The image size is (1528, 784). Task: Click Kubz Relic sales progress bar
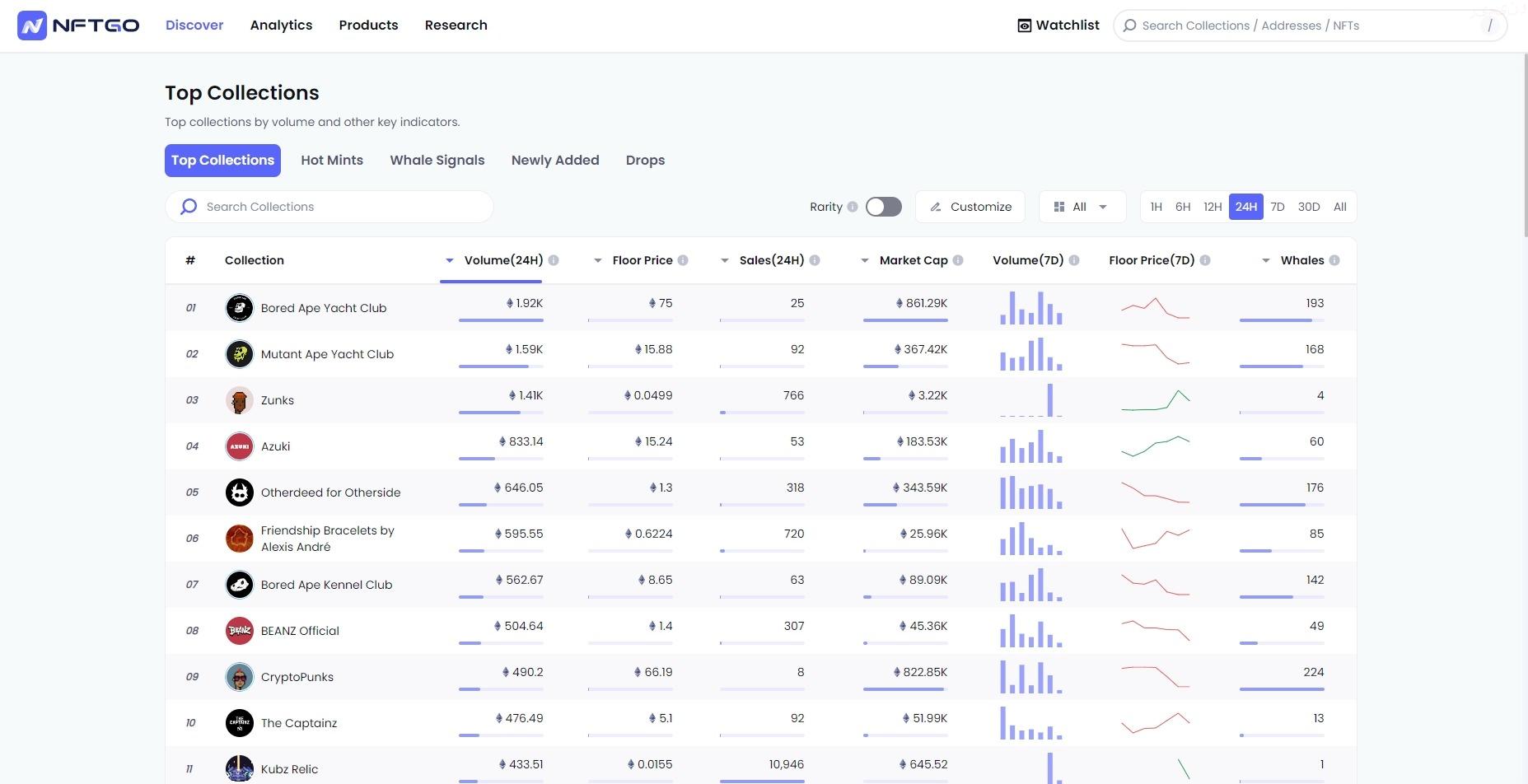point(762,782)
